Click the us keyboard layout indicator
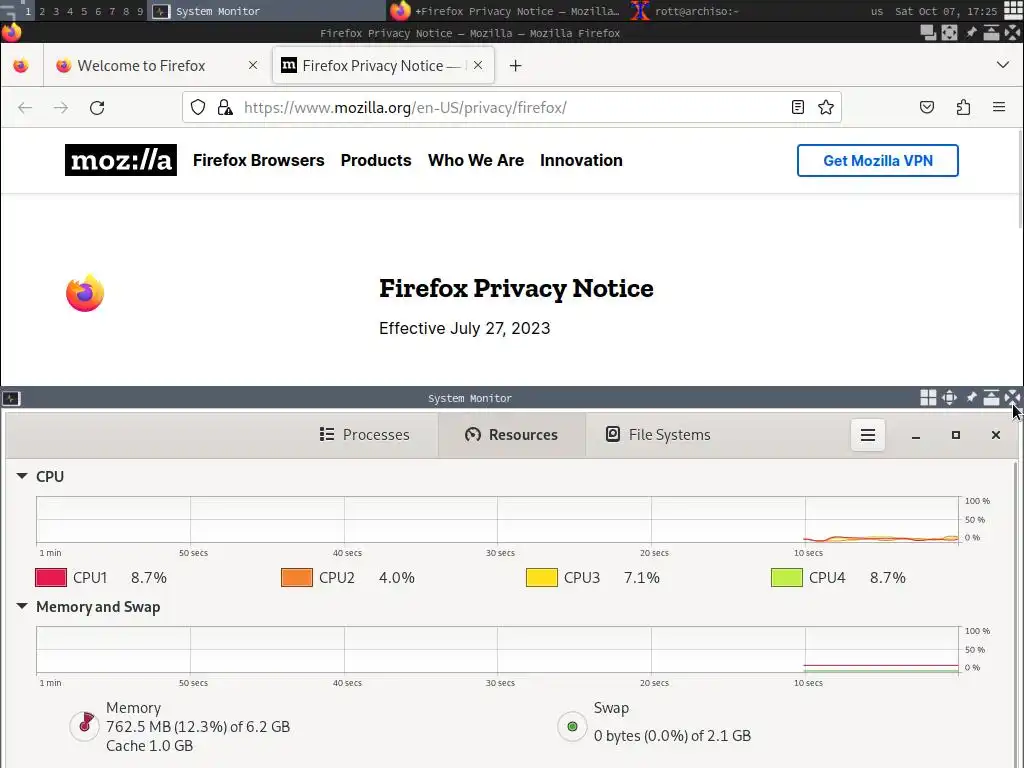Image resolution: width=1024 pixels, height=768 pixels. (876, 11)
